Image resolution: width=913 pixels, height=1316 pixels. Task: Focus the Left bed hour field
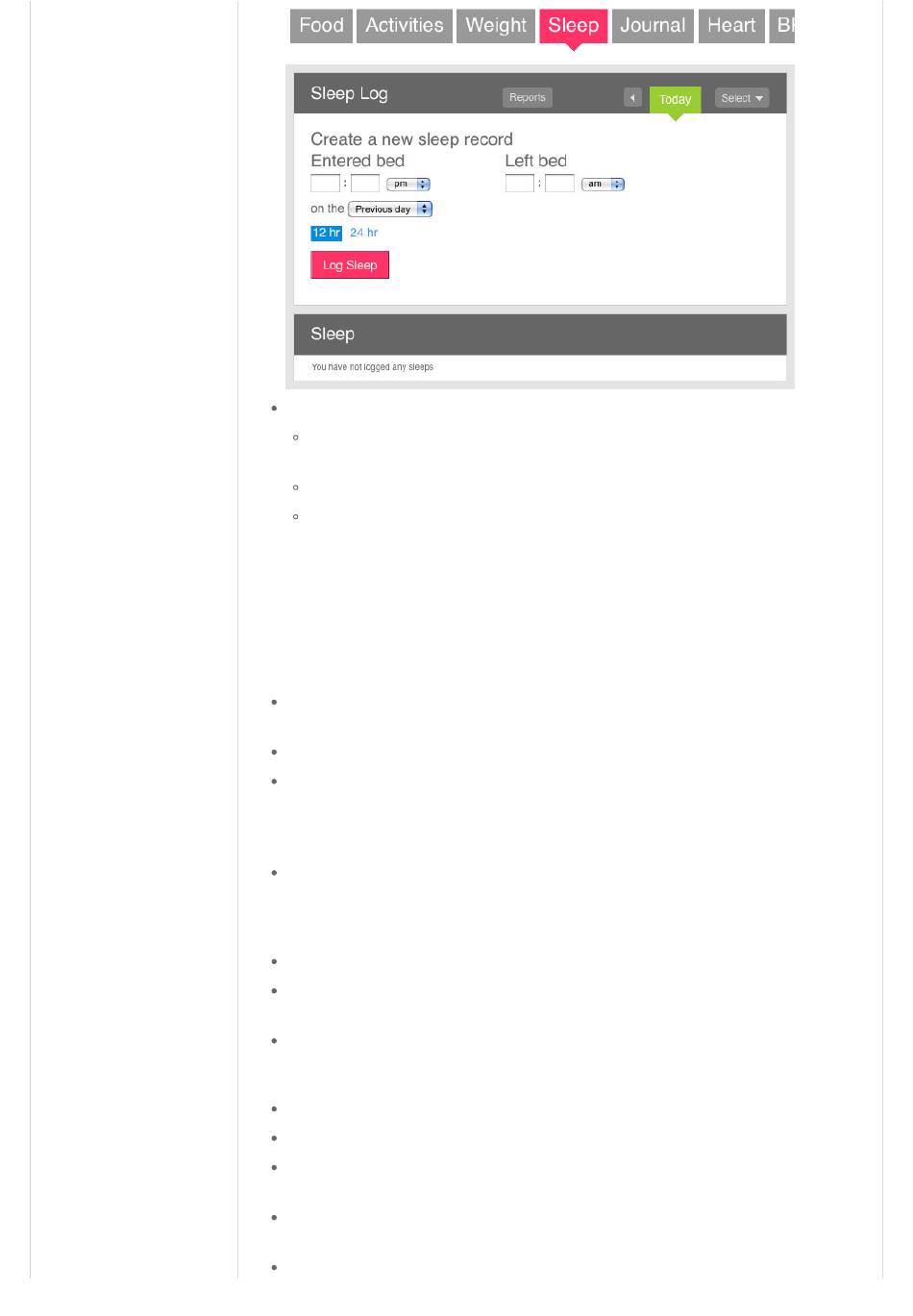520,184
